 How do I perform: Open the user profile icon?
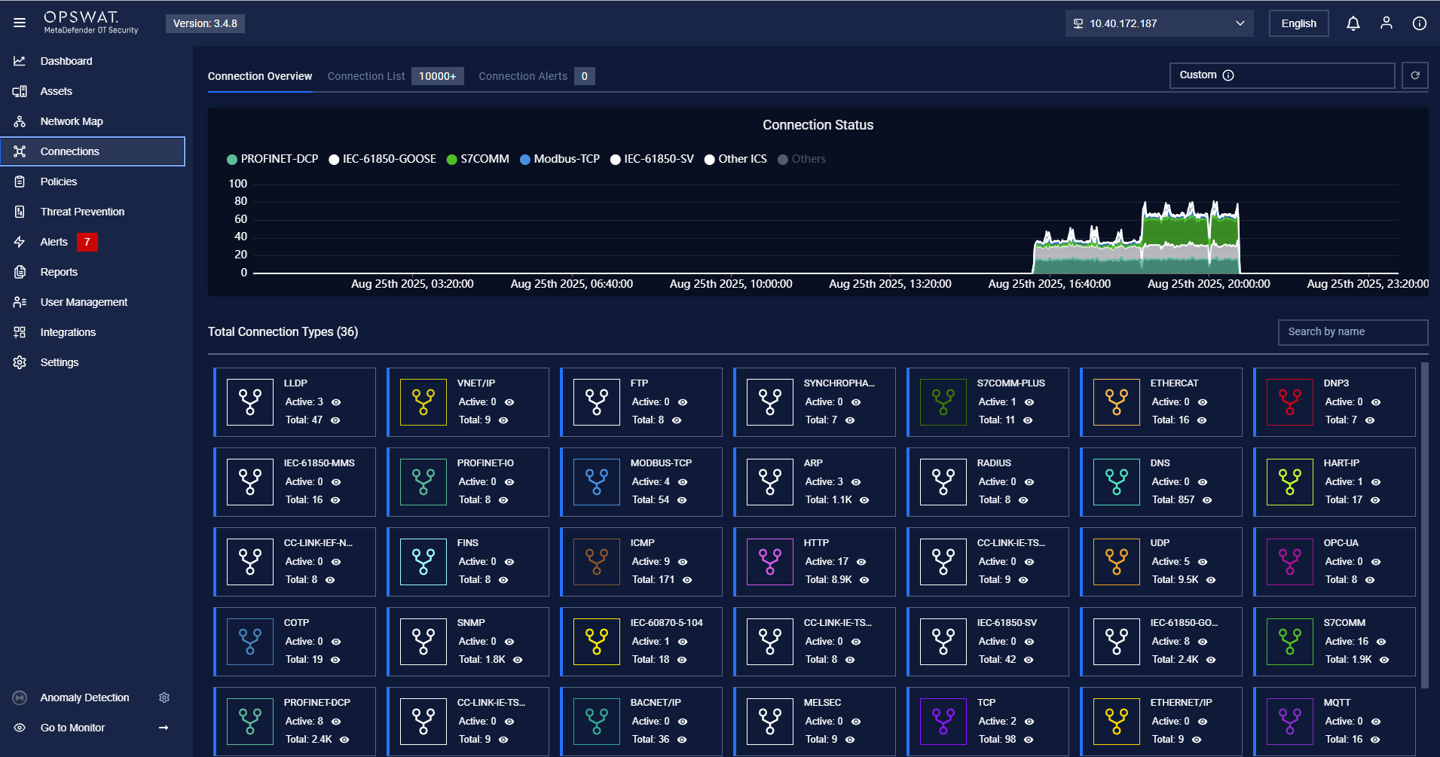(x=1386, y=23)
